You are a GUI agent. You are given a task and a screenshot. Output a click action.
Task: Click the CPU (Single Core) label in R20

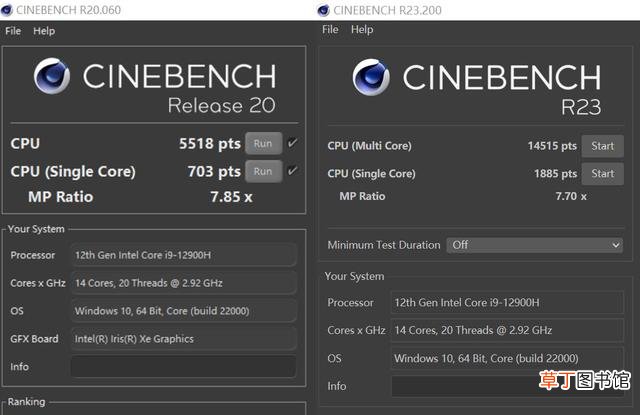click(x=73, y=171)
